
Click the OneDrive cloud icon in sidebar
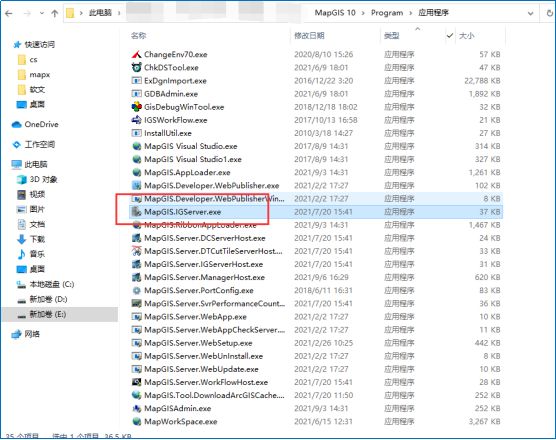point(16,124)
